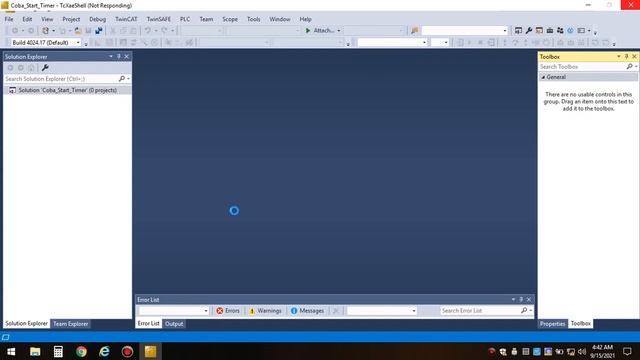Click the Team Explorer people icon in toolbar
This screenshot has height=360, width=640.
coord(560,31)
